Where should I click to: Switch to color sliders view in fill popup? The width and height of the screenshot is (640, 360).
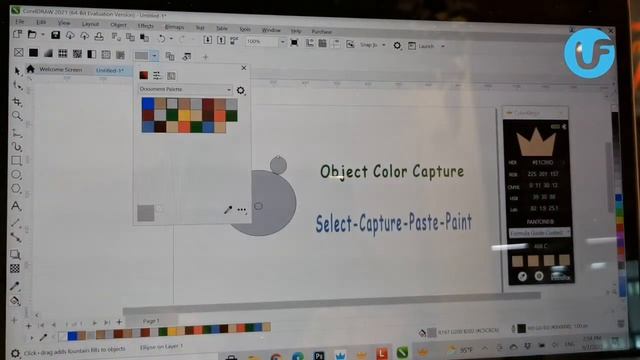pos(157,76)
